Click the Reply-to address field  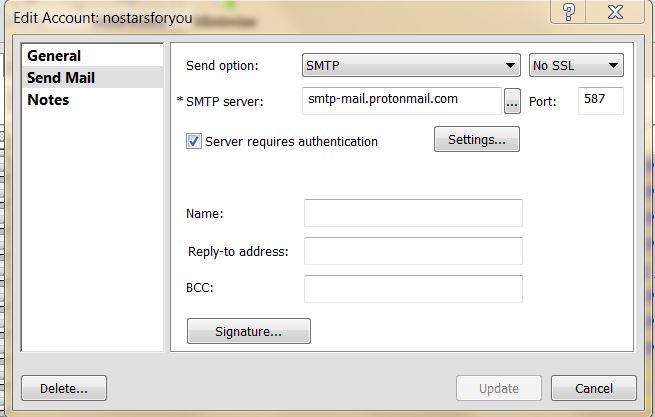(413, 251)
